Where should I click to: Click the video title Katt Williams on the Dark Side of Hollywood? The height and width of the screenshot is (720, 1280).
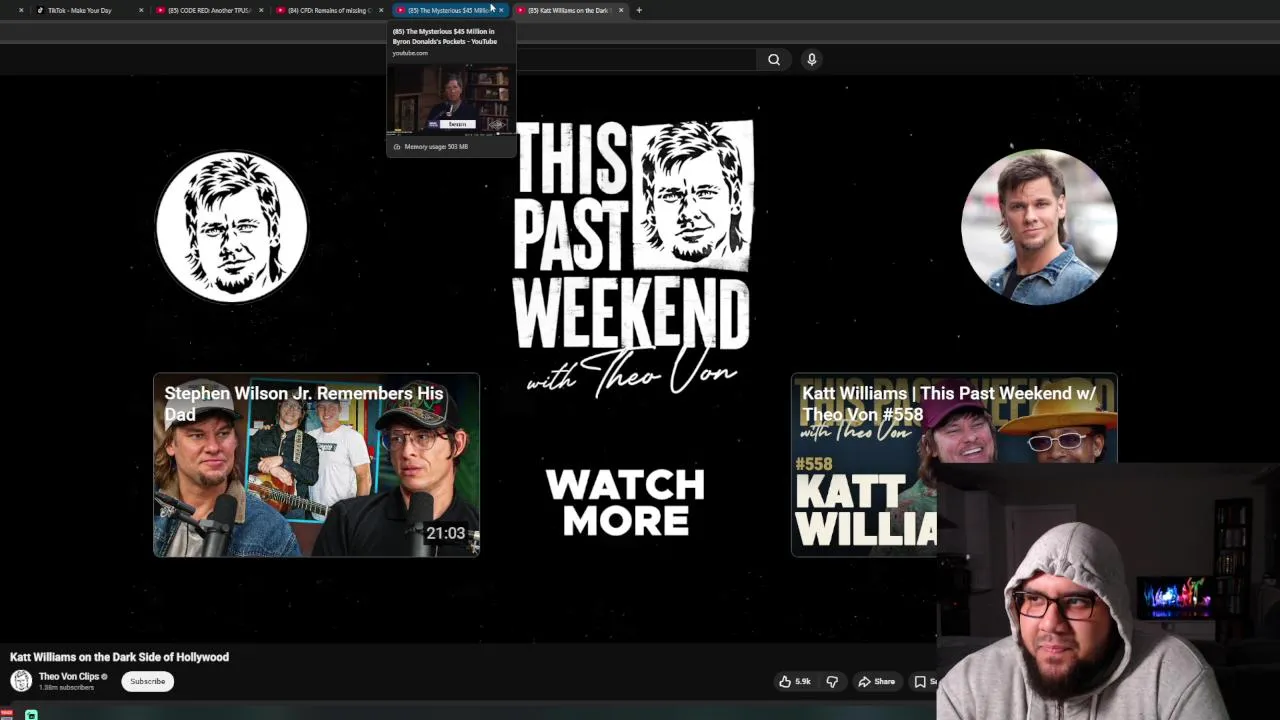click(x=119, y=657)
